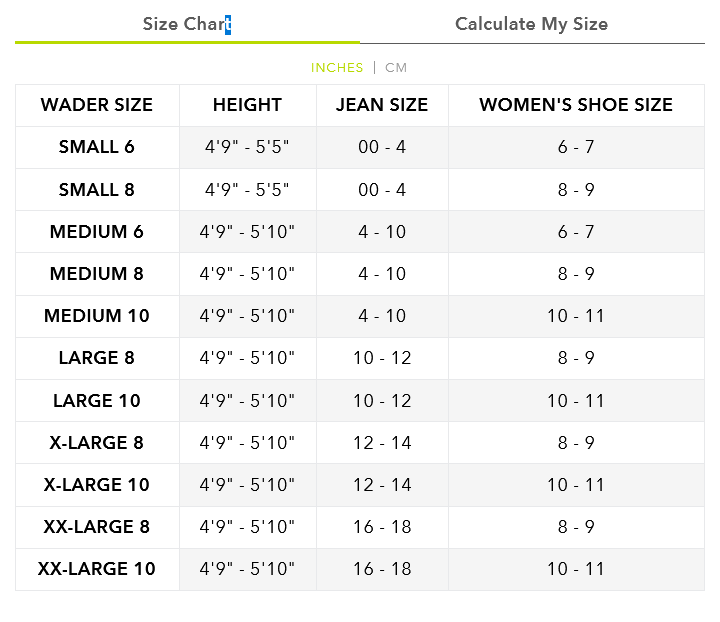The image size is (720, 622).
Task: Select the Size Chart tab
Action: (187, 24)
